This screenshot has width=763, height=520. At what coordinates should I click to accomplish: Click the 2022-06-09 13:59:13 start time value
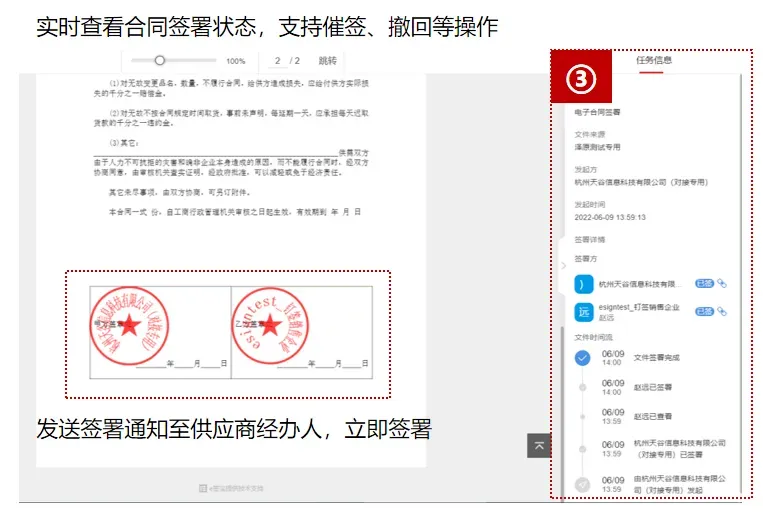pyautogui.click(x=610, y=217)
